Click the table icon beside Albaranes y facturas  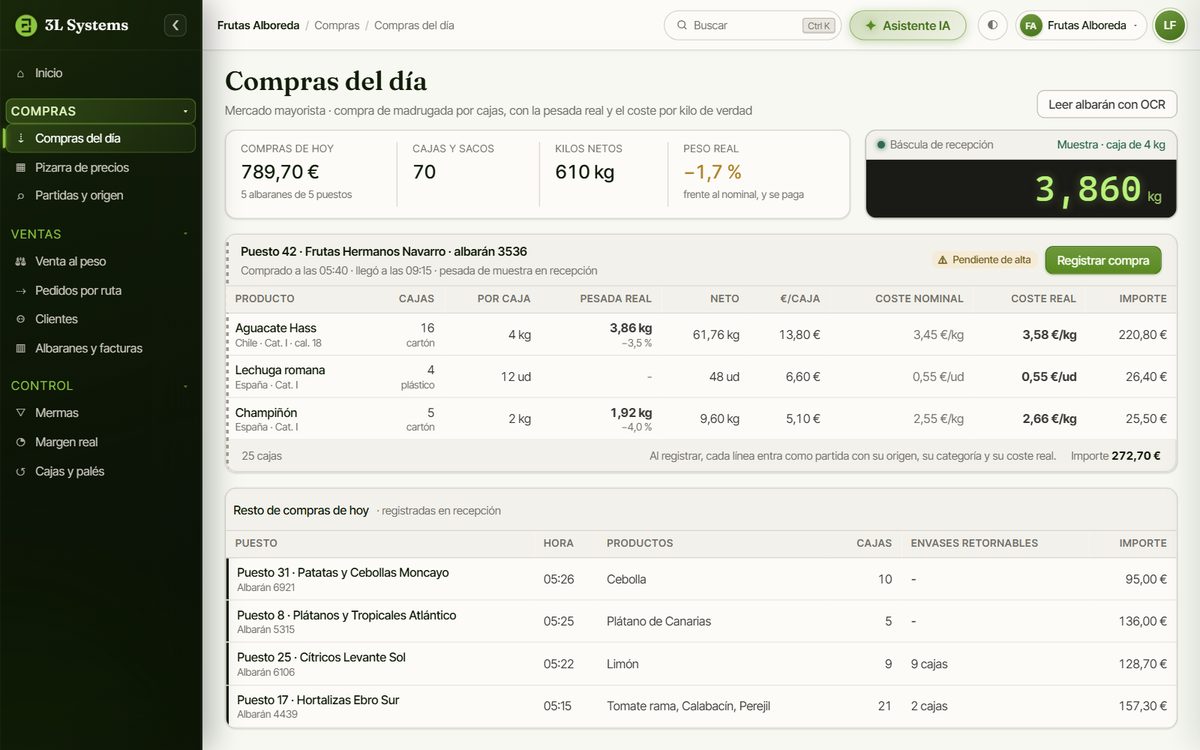[20, 349]
